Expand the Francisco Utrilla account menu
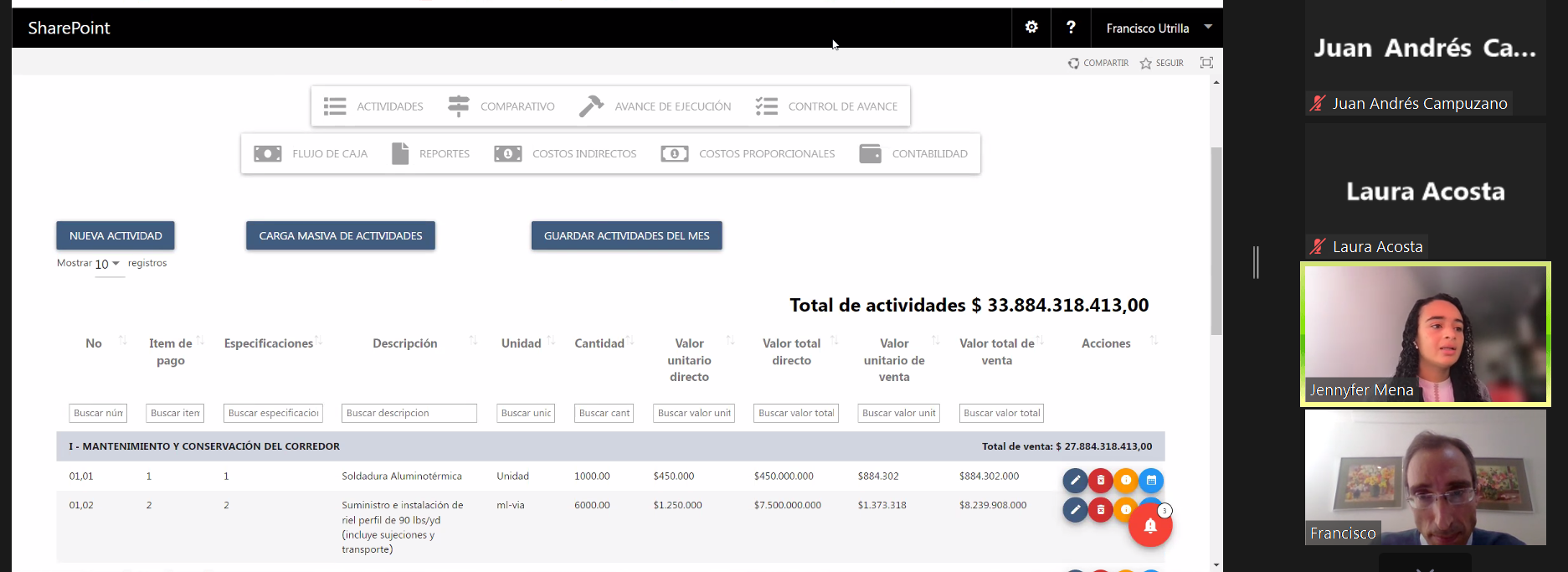This screenshot has height=572, width=1568. [x=1159, y=28]
